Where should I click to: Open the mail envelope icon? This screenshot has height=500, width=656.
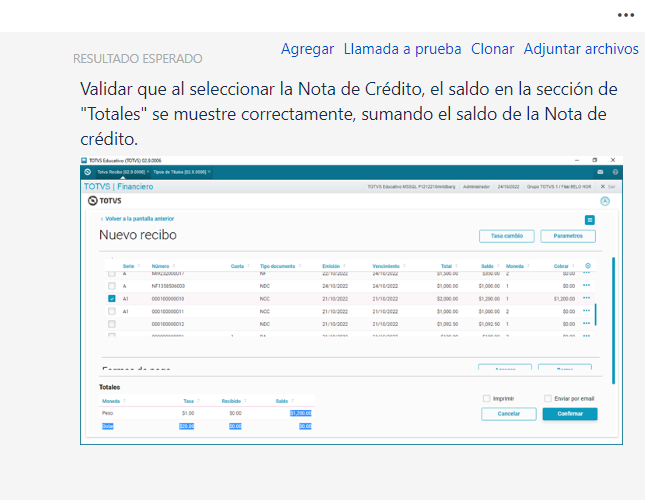[600, 172]
